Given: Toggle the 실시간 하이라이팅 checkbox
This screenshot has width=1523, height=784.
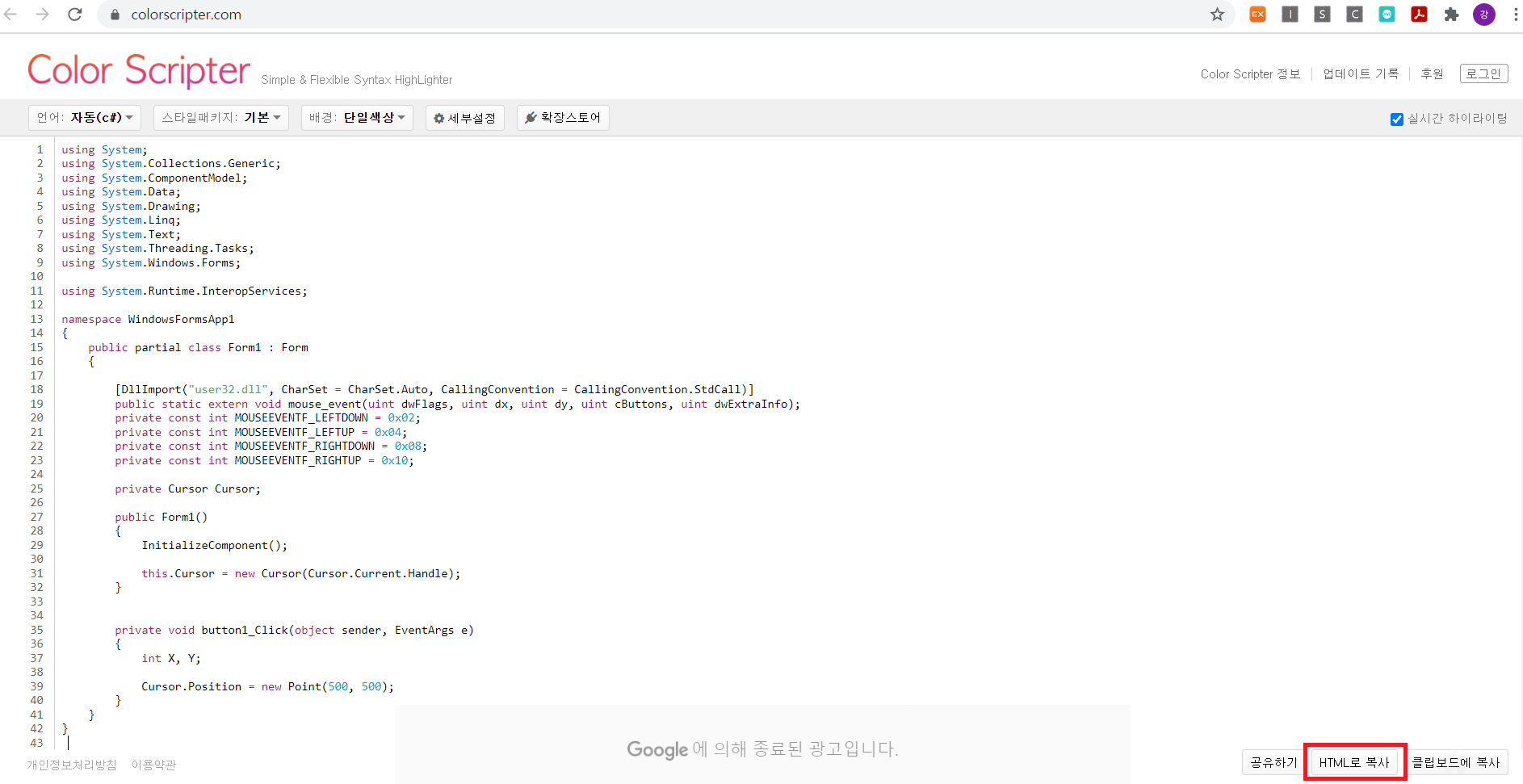Looking at the screenshot, I should (1397, 119).
